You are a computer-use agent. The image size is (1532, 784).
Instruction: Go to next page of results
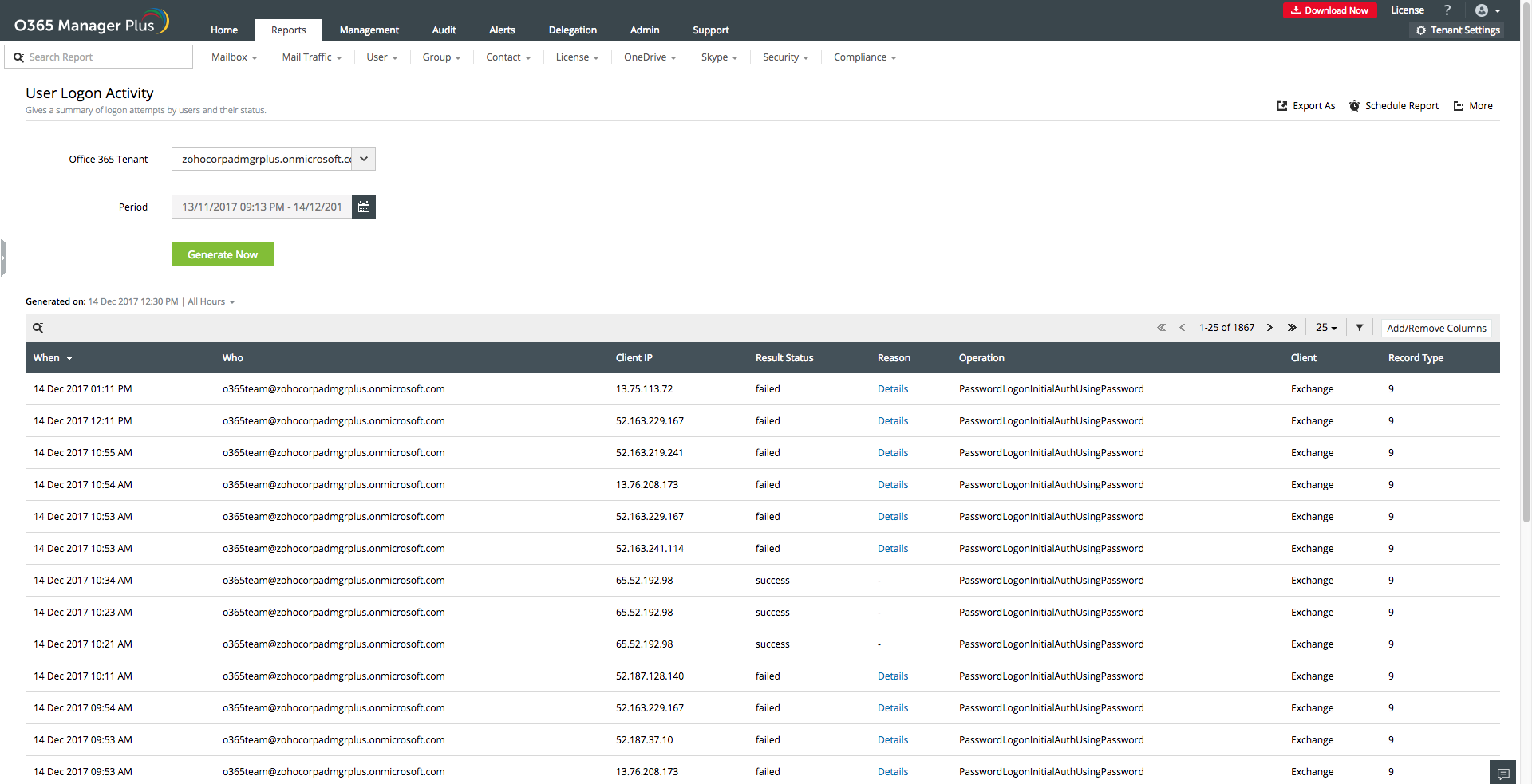click(x=1269, y=328)
